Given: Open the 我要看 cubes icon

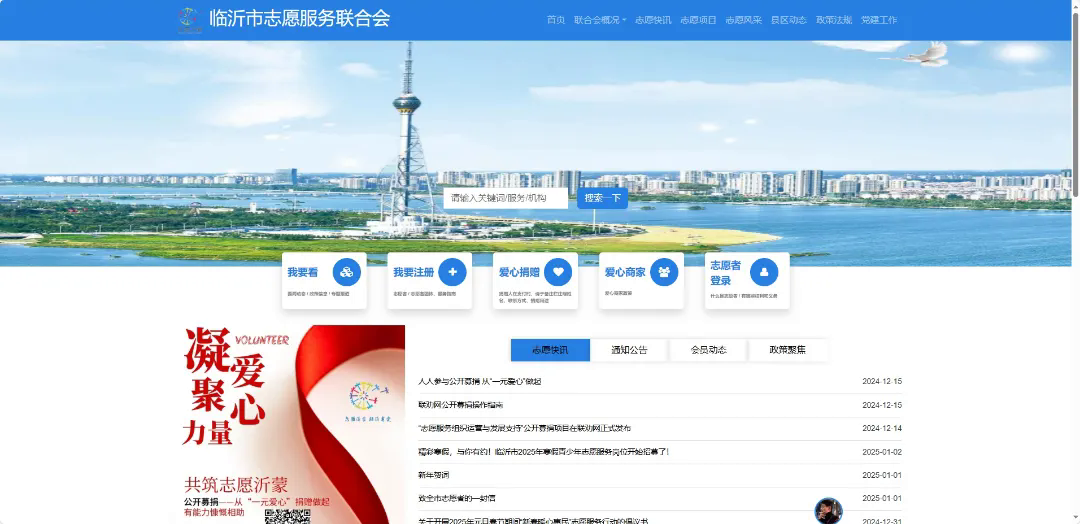Looking at the screenshot, I should click(x=346, y=272).
